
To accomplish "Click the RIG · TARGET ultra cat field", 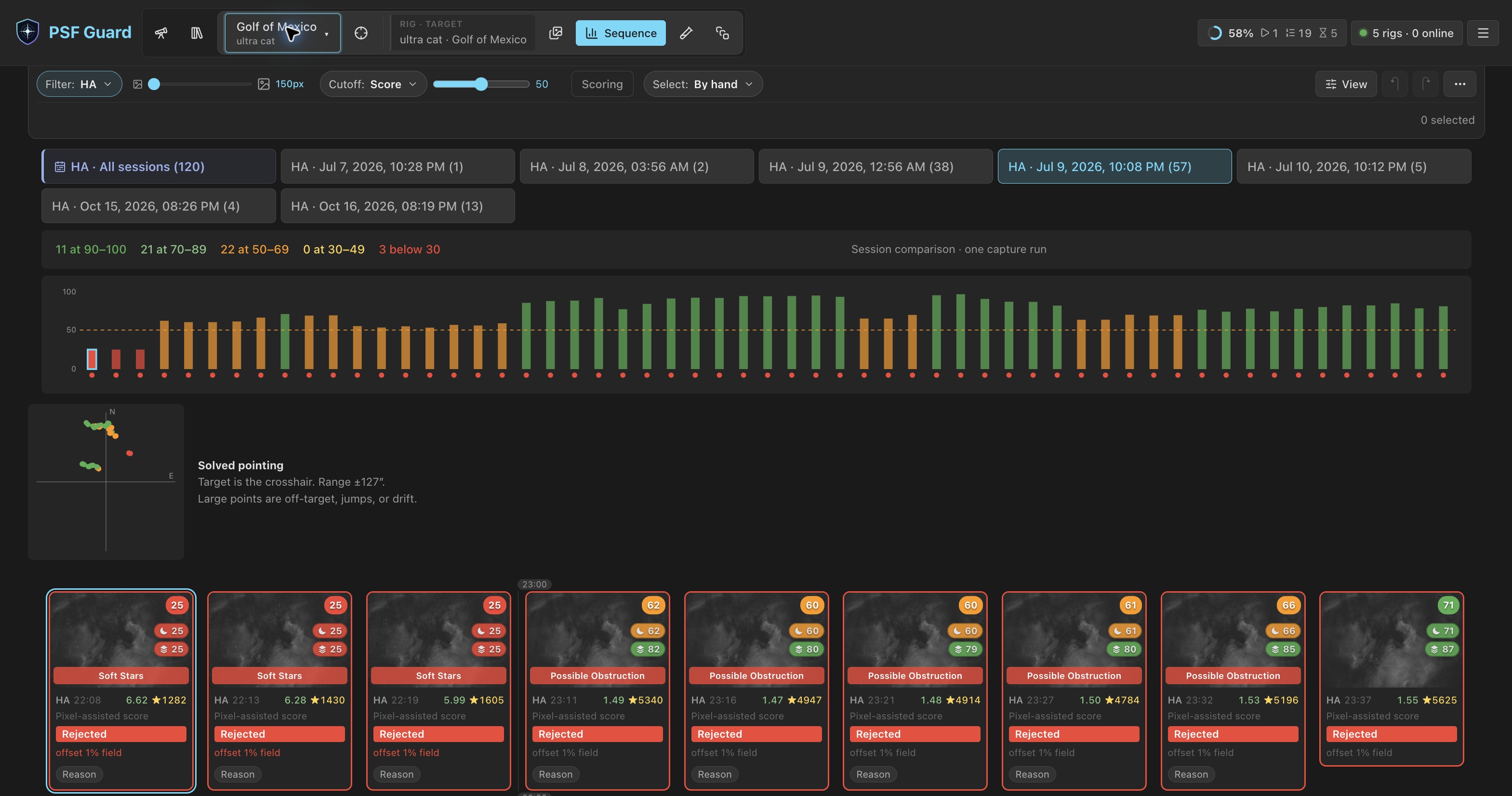I will point(463,33).
